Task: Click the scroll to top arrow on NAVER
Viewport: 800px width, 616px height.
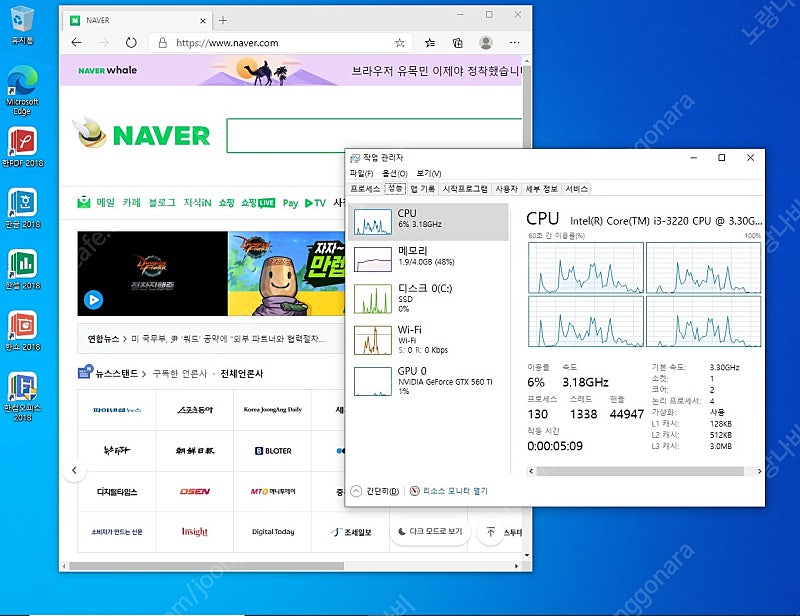Action: 490,532
